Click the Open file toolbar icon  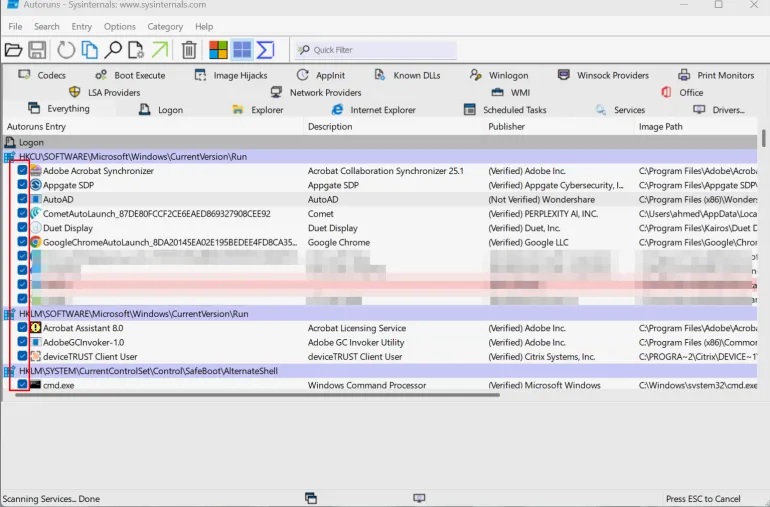click(13, 50)
